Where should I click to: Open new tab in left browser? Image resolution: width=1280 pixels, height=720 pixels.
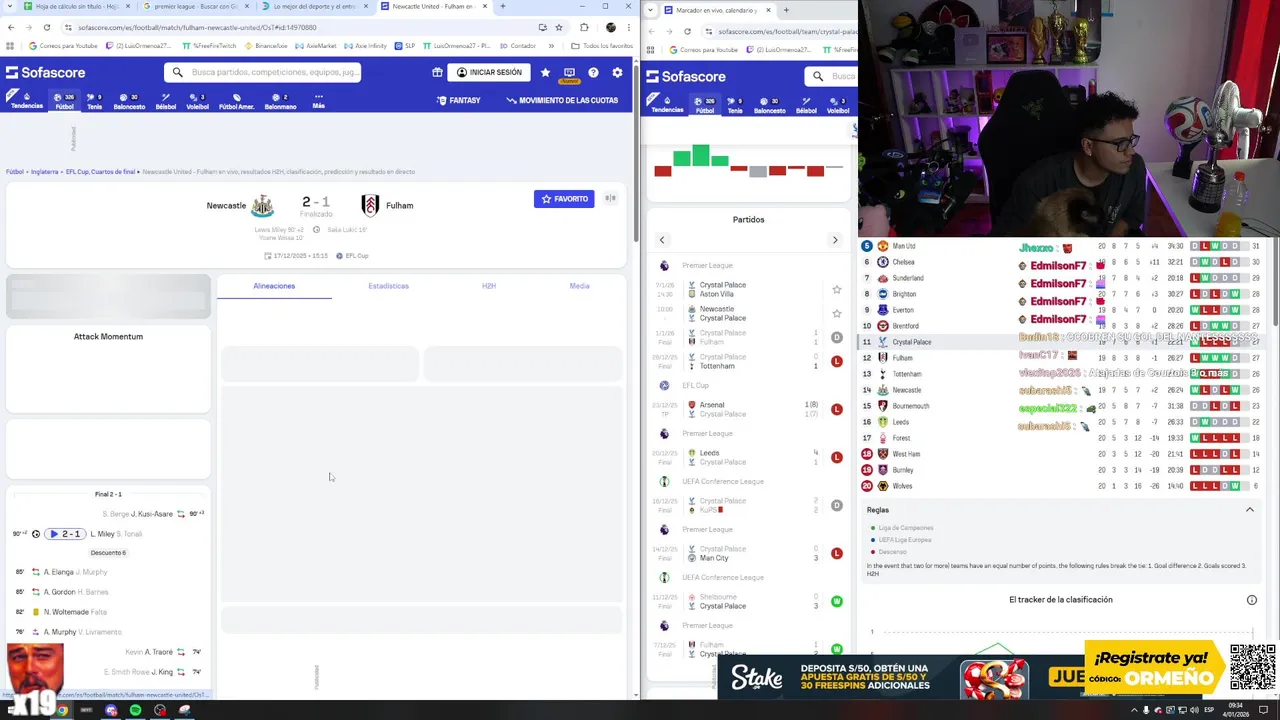coord(502,6)
